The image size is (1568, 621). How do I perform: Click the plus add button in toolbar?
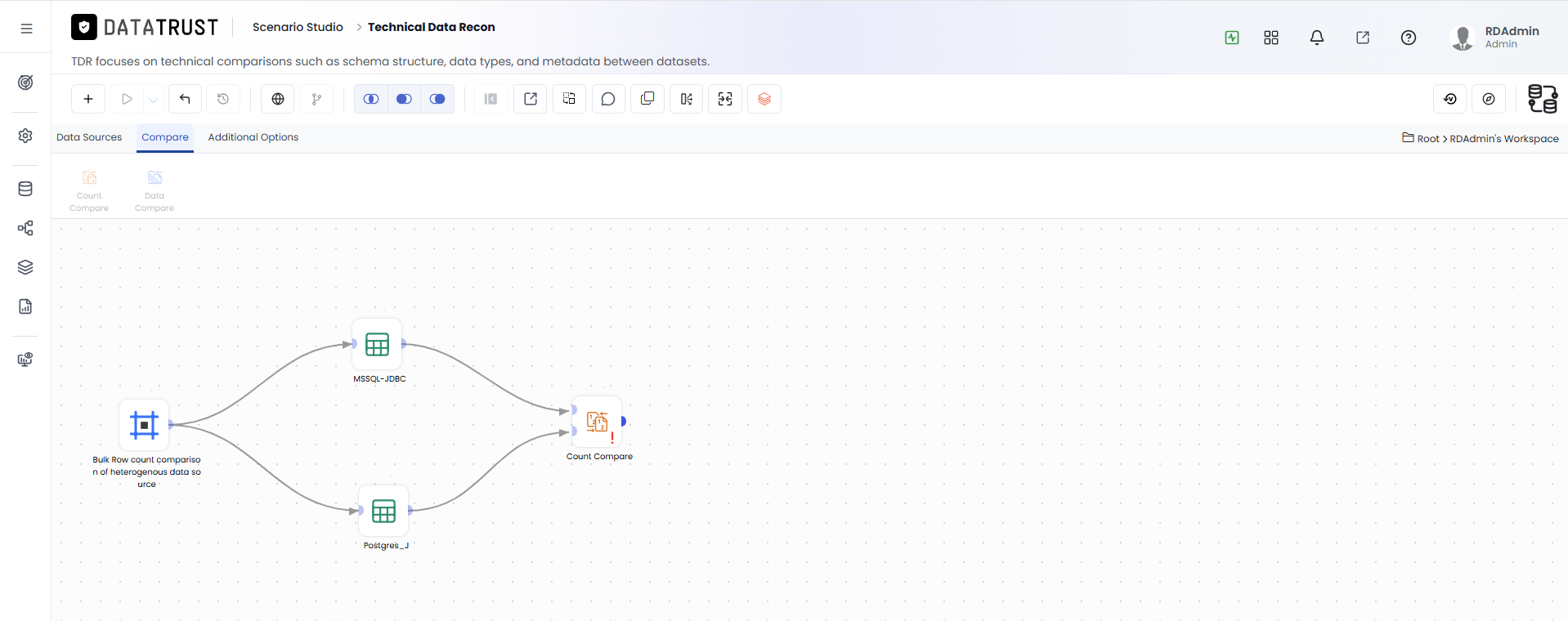(x=88, y=99)
